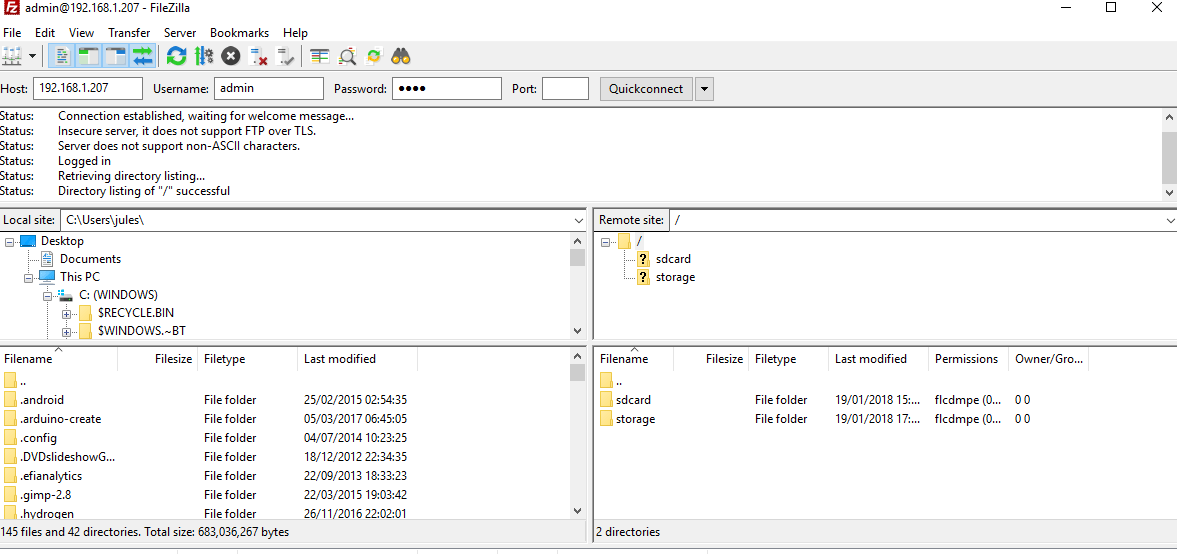This screenshot has height=554, width=1177.
Task: Toggle local directory tree display
Action: point(88,56)
